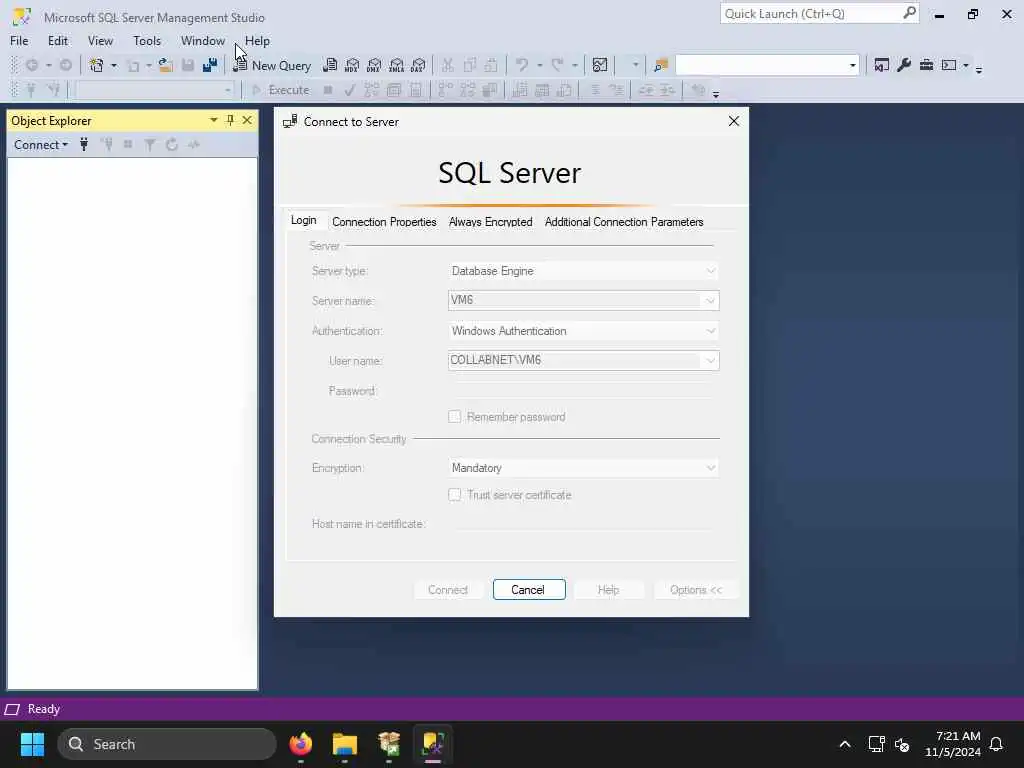The height and width of the screenshot is (768, 1024).
Task: Click the Connect plug icon in Object Explorer
Action: click(x=84, y=144)
